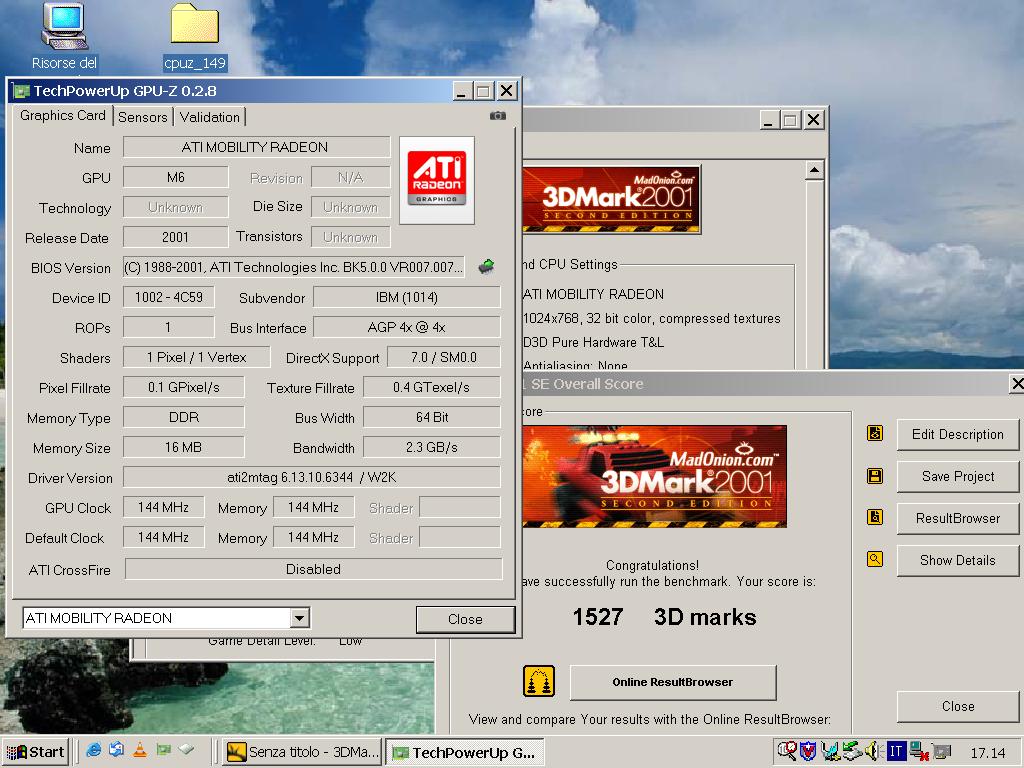Click the Bus Interface value AGP 4x @ 4x
Viewport: 1024px width, 768px height.
[407, 327]
